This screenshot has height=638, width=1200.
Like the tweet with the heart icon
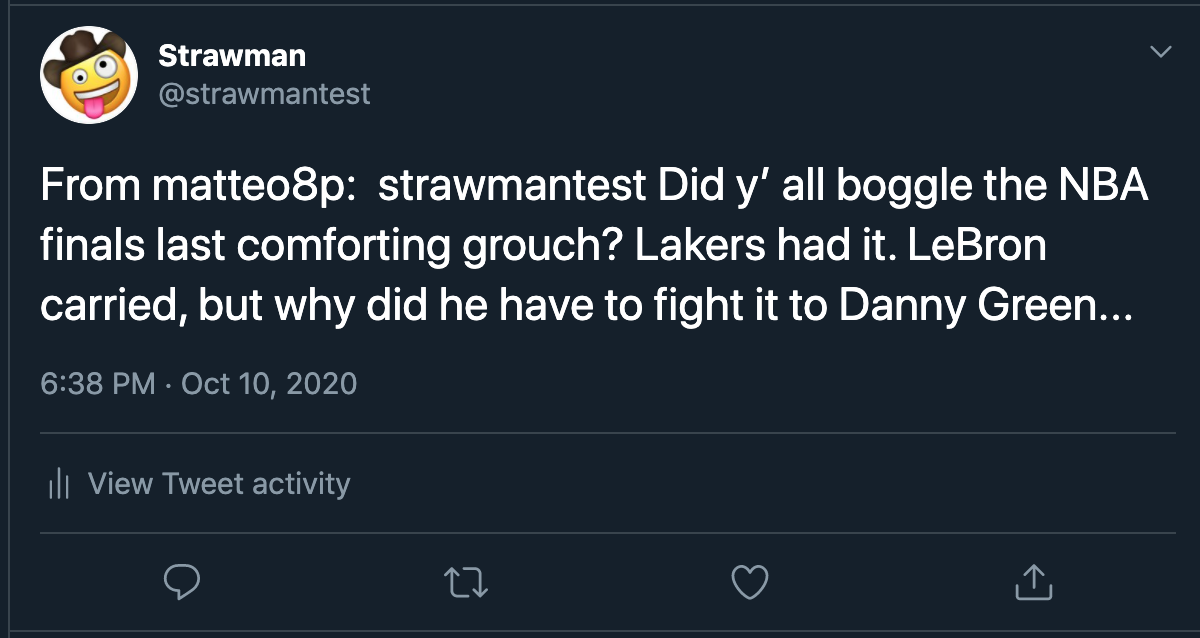[x=750, y=580]
